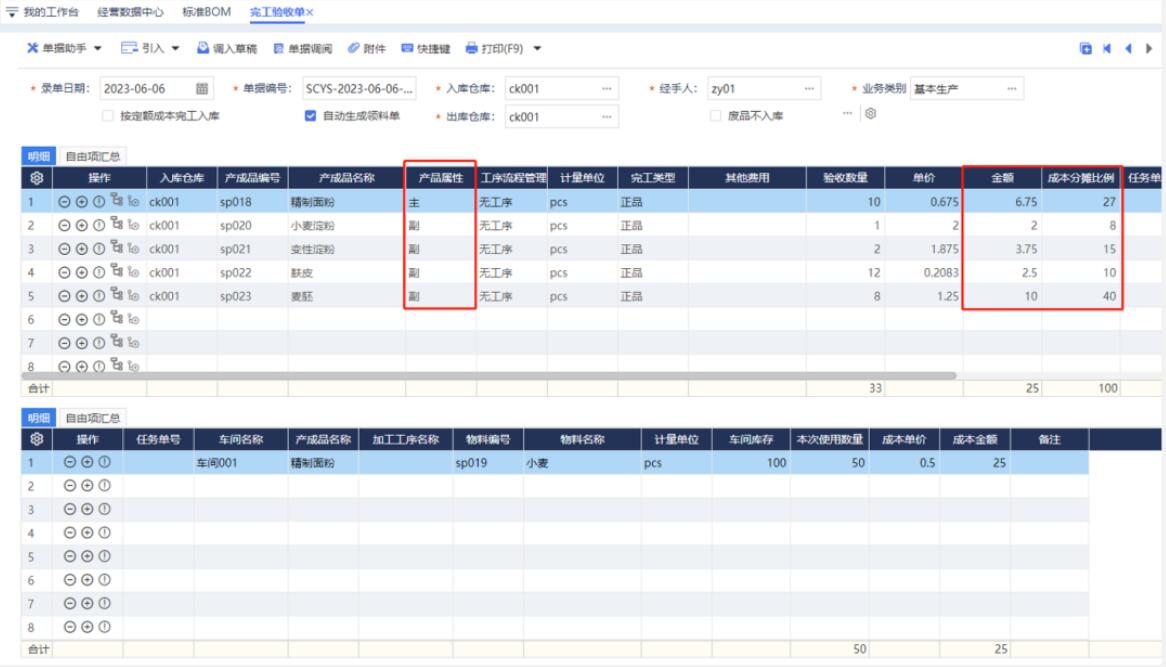Check 废品不入库 checkbox
This screenshot has height=667, width=1166.
[715, 116]
